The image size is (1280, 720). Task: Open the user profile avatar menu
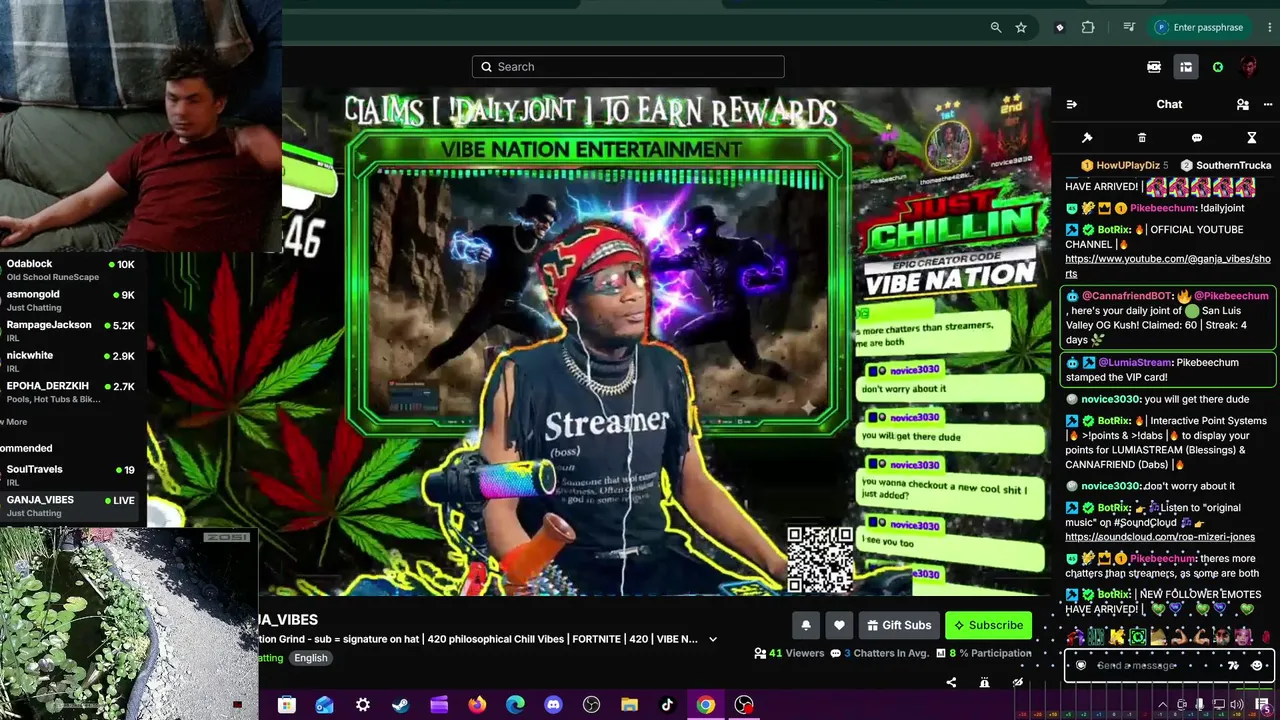(x=1248, y=67)
